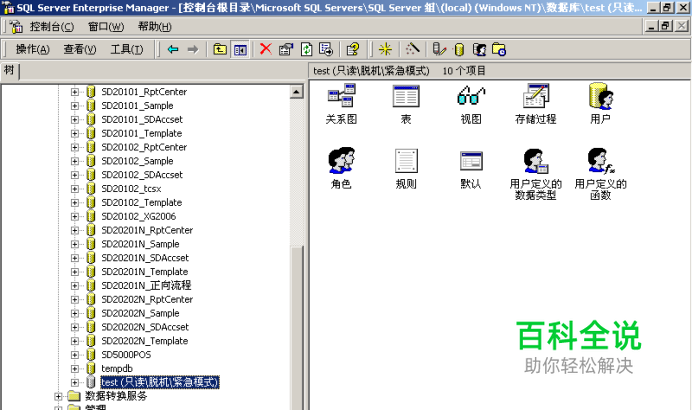Click the Back arrow toolbar button

pyautogui.click(x=173, y=49)
